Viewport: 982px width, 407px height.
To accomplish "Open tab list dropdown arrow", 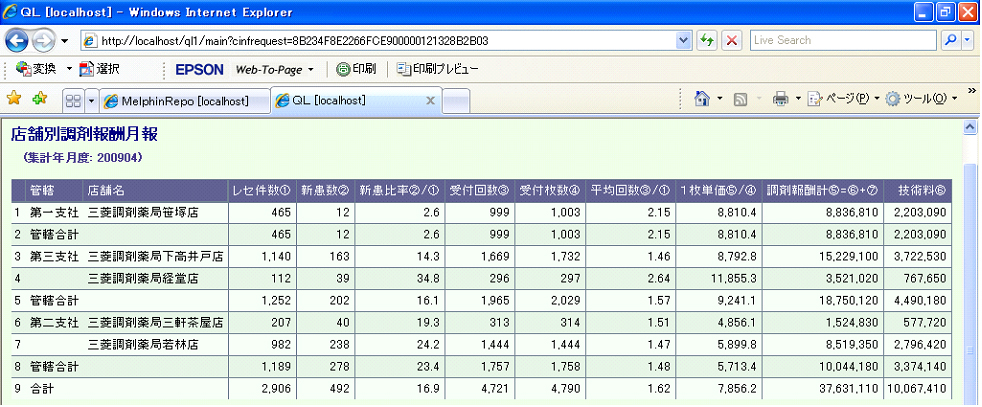I will point(91,100).
